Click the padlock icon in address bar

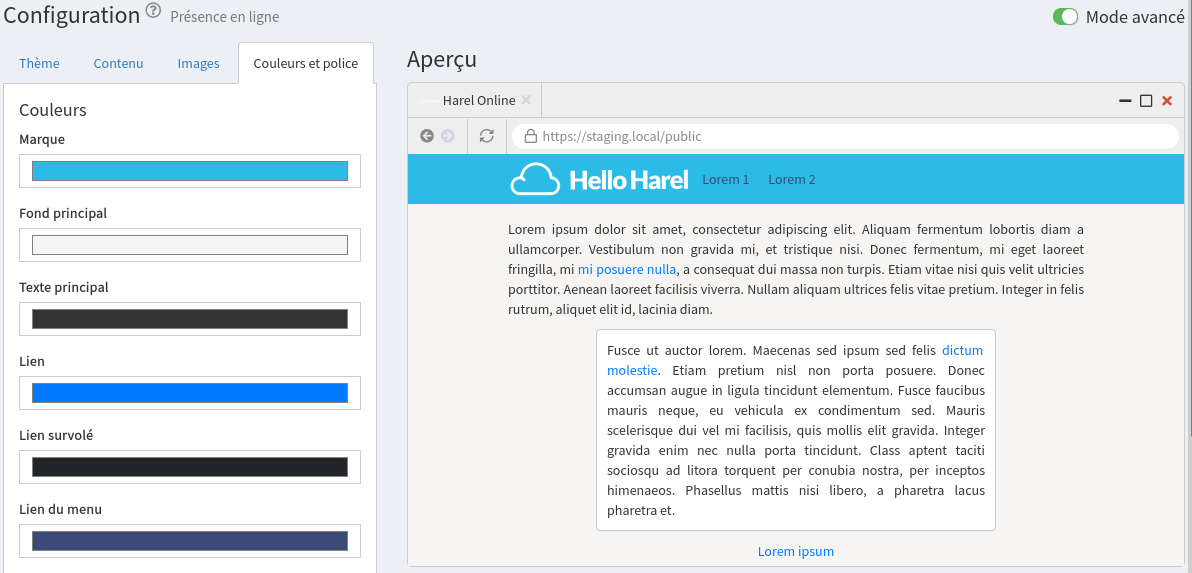point(531,137)
